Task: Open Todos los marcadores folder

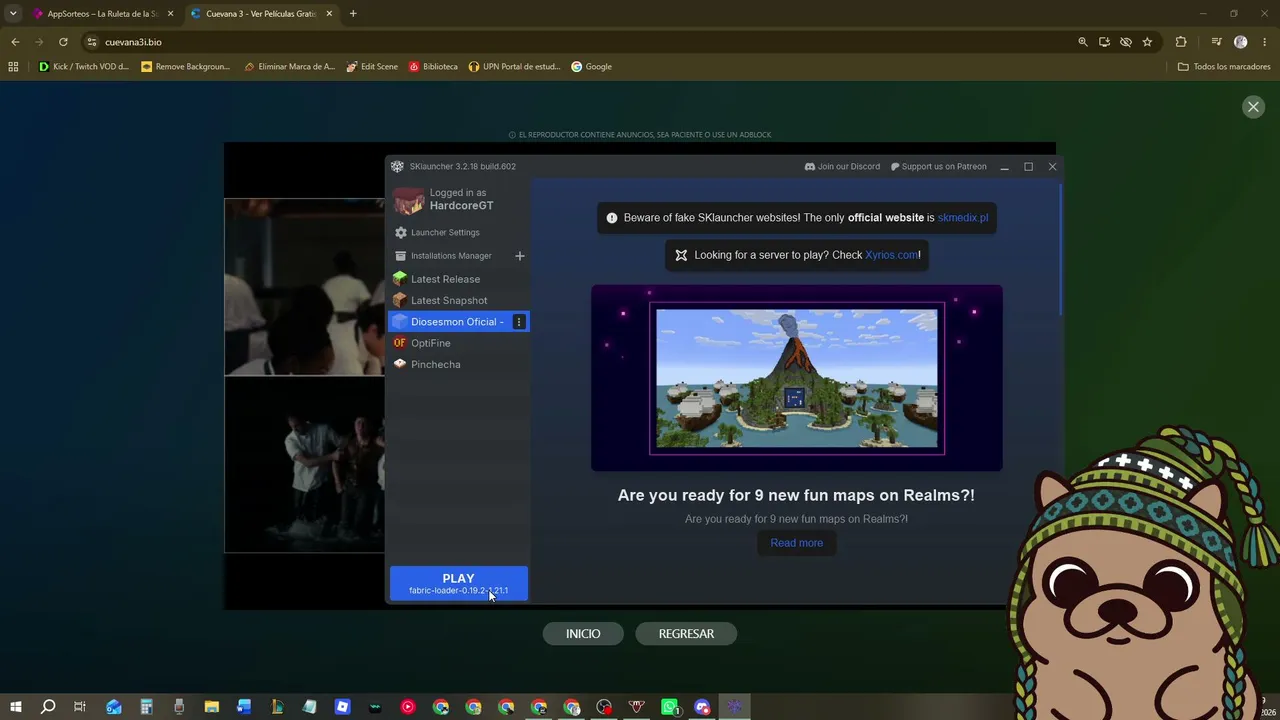Action: 1224,67
